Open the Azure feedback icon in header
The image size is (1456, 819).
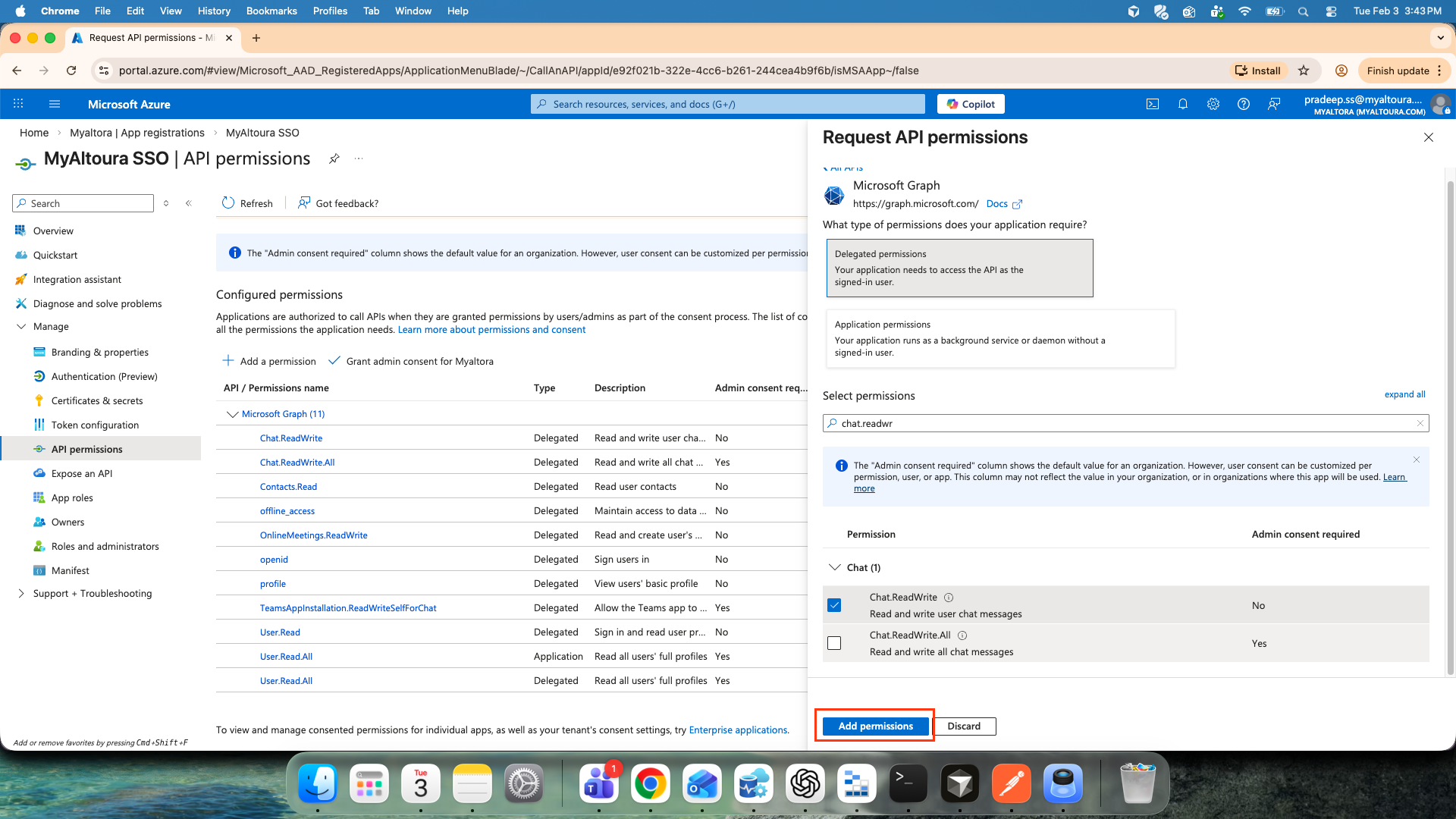coord(1274,104)
